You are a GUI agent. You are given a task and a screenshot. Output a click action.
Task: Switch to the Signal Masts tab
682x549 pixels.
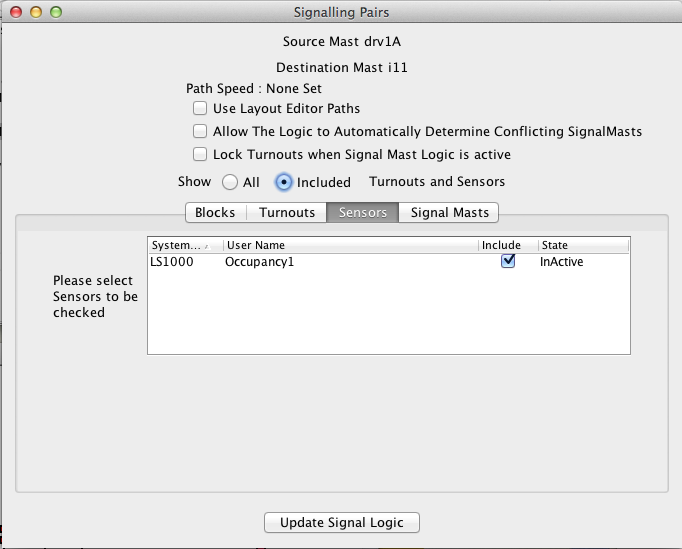[x=449, y=212]
